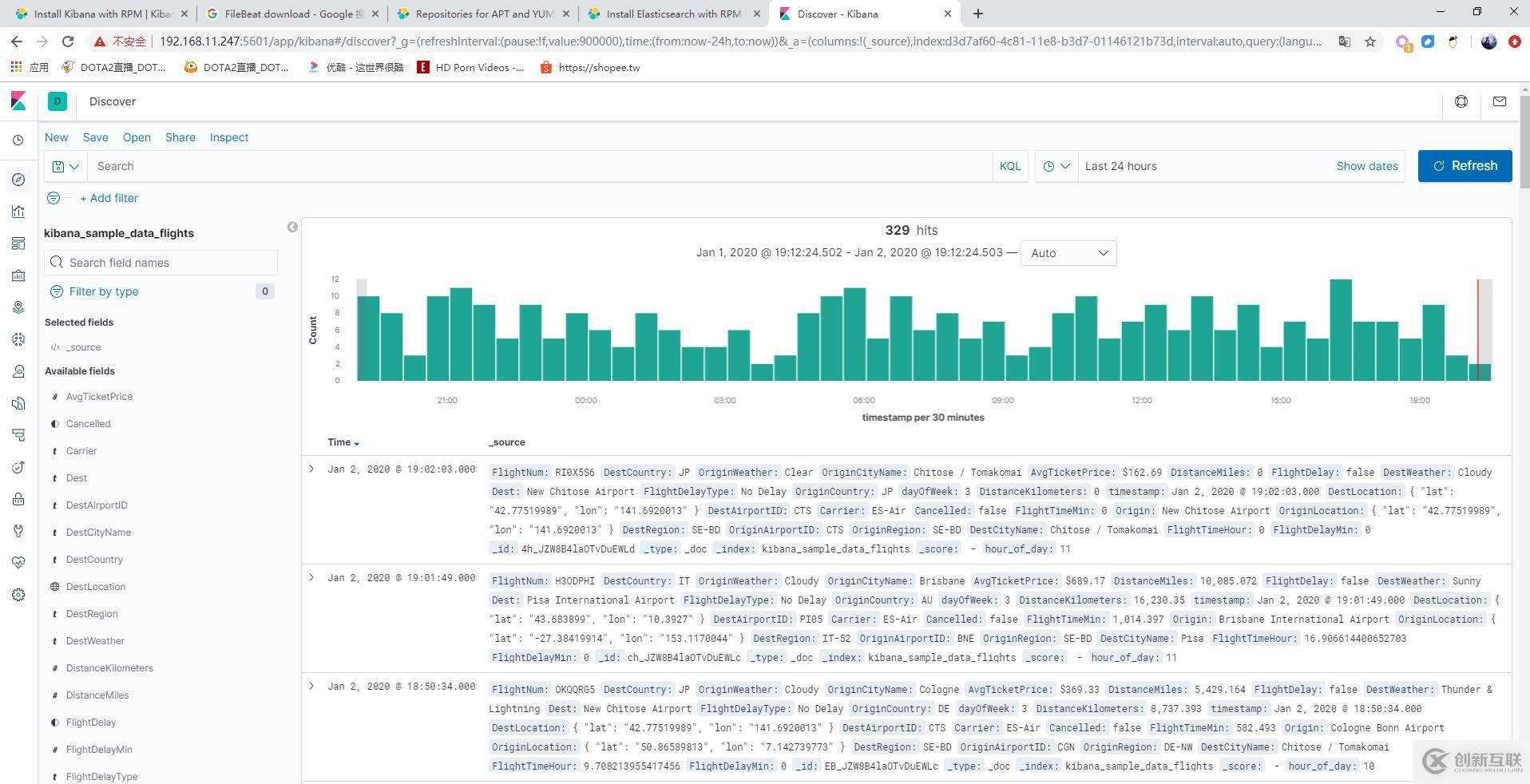The height and width of the screenshot is (784, 1530).
Task: Open SIEM lock icon in sidebar
Action: click(x=18, y=499)
